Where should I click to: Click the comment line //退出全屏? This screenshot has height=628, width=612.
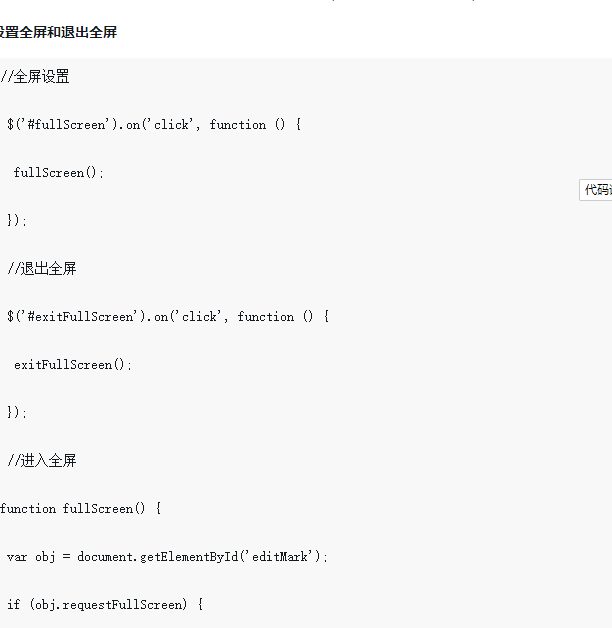42,268
